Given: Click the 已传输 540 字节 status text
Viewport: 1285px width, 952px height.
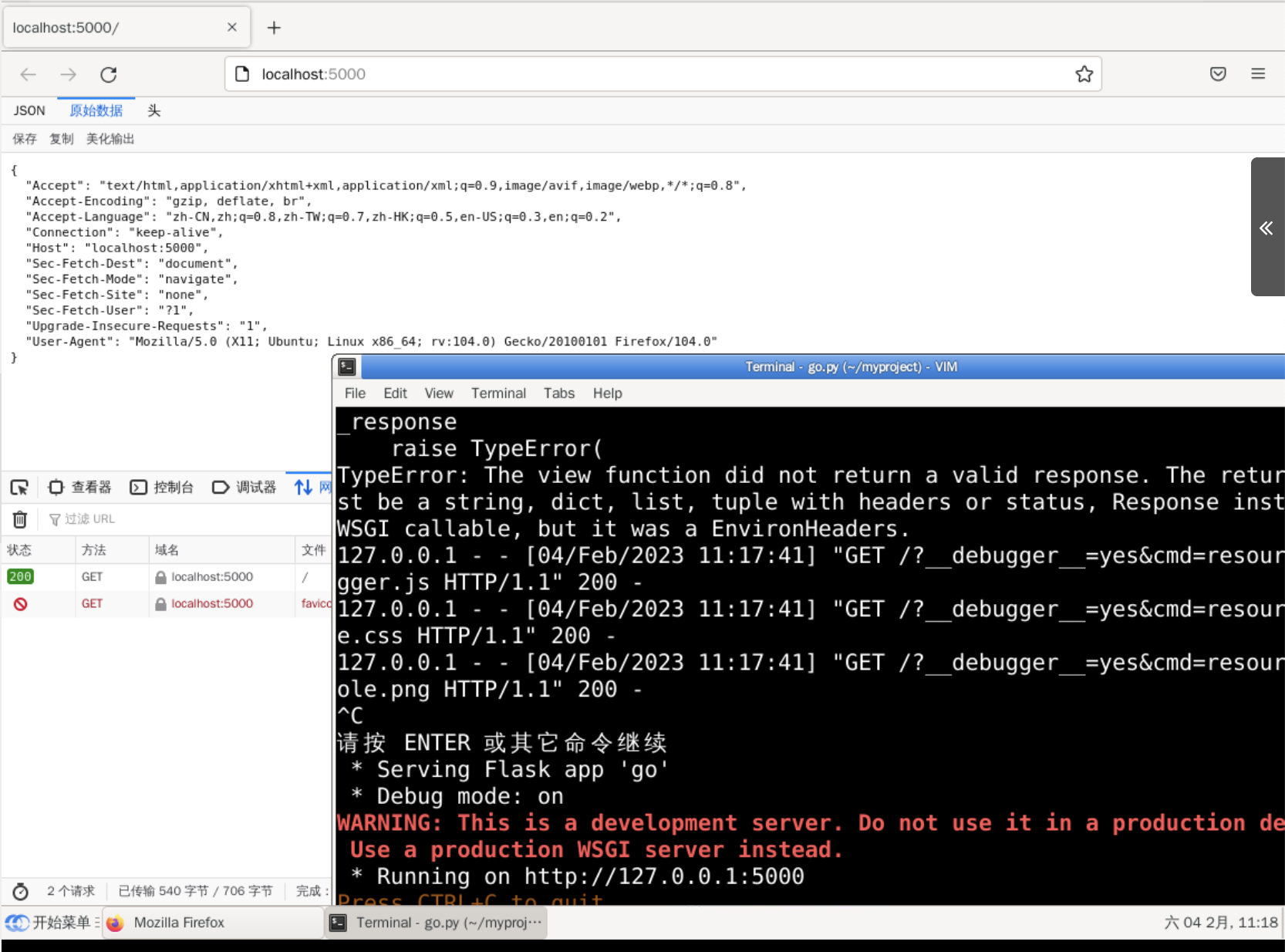Looking at the screenshot, I should point(195,891).
